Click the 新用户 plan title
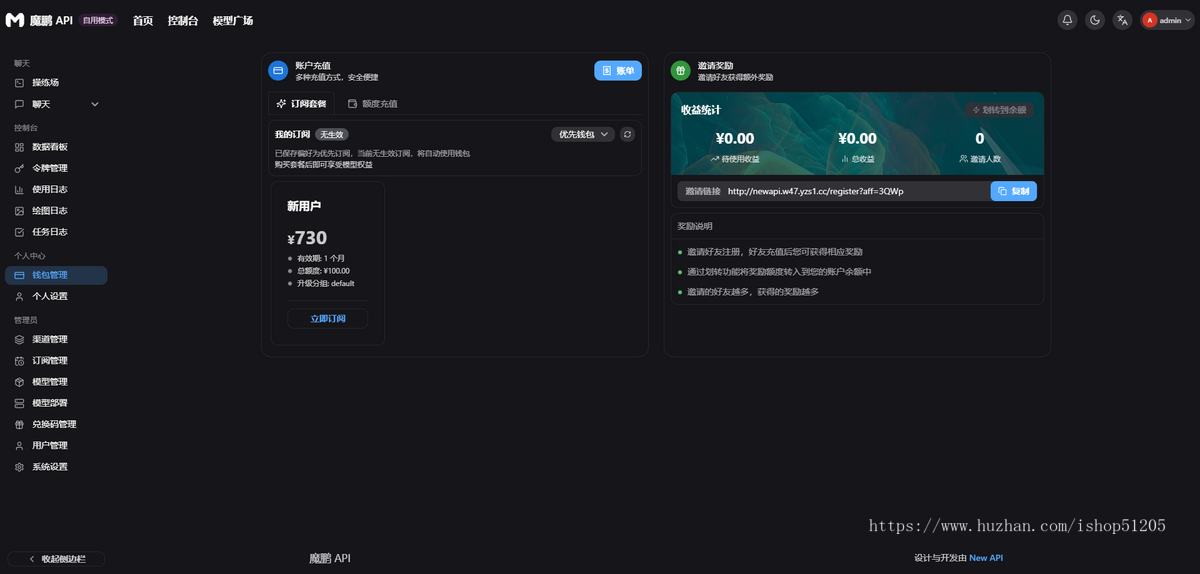Viewport: 1200px width, 574px height. [304, 206]
